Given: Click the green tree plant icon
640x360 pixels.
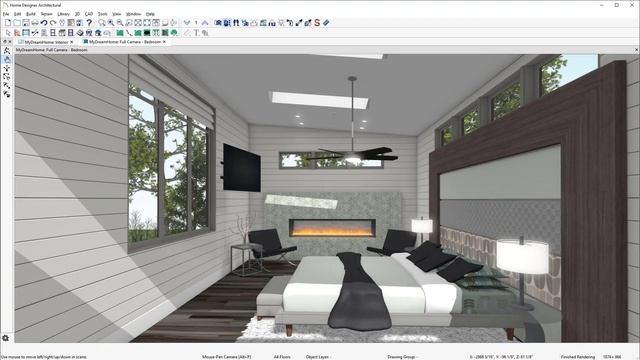Looking at the screenshot, I should 174,33.
